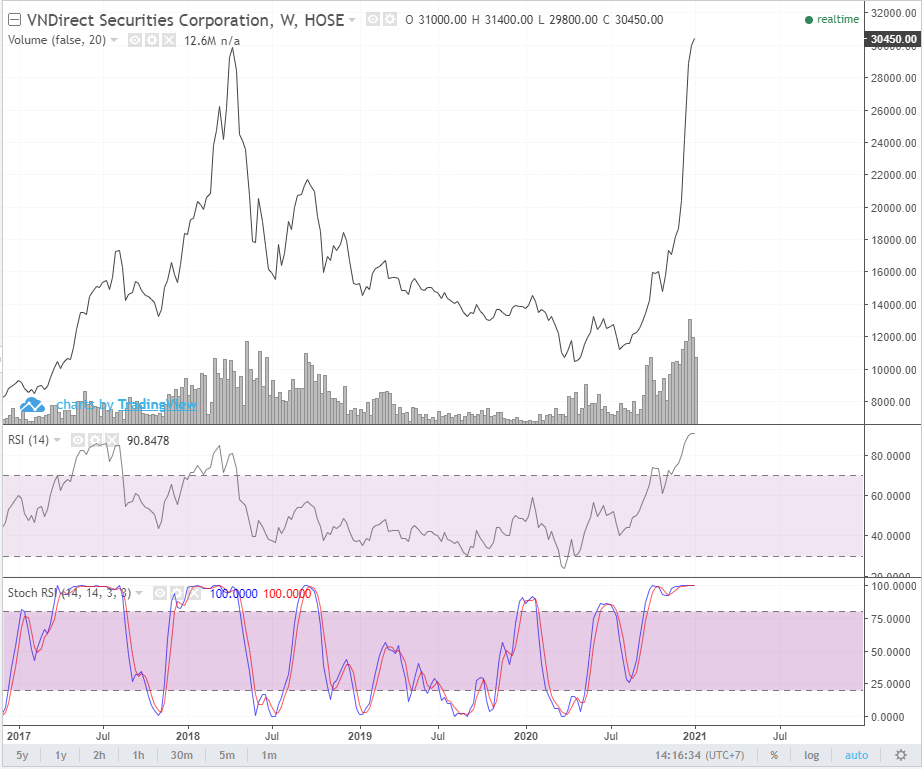Select the 1y date range
The height and width of the screenshot is (769, 922).
point(61,755)
